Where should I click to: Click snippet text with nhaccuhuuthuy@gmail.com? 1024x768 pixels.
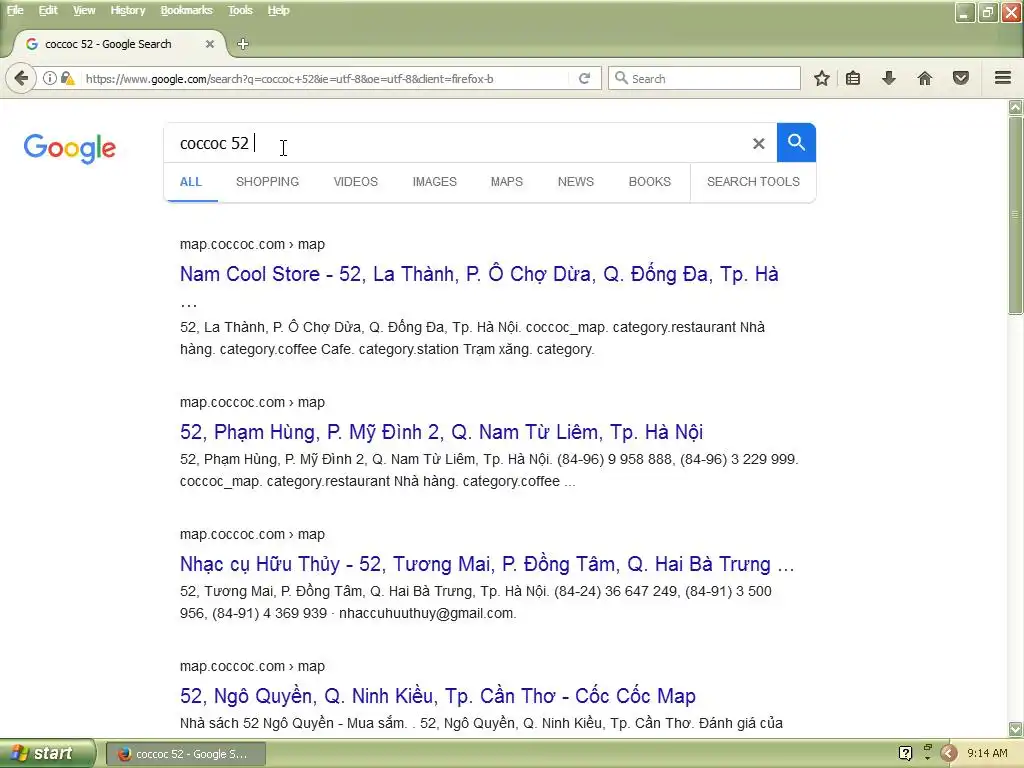475,602
